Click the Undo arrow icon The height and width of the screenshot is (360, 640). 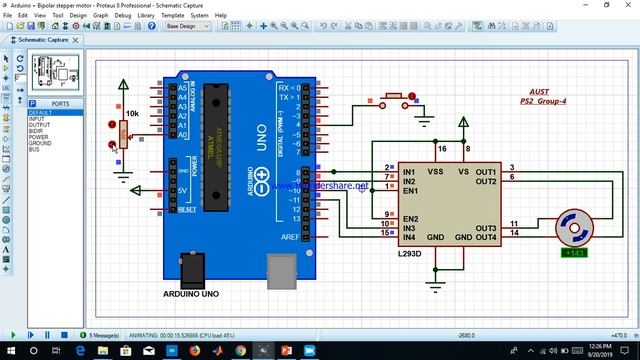pos(323,26)
